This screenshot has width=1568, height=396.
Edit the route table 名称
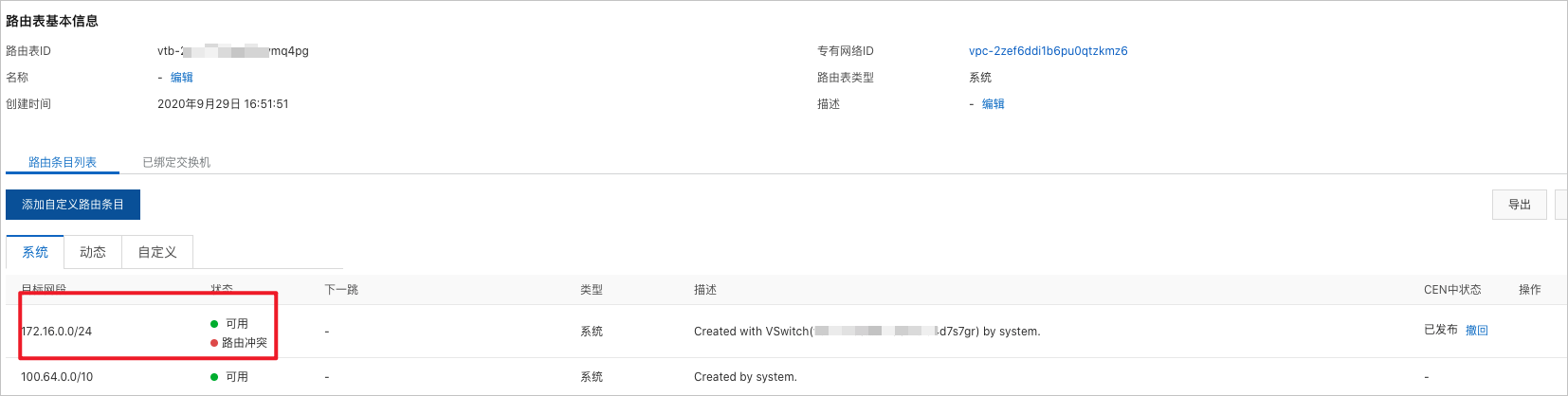point(182,78)
